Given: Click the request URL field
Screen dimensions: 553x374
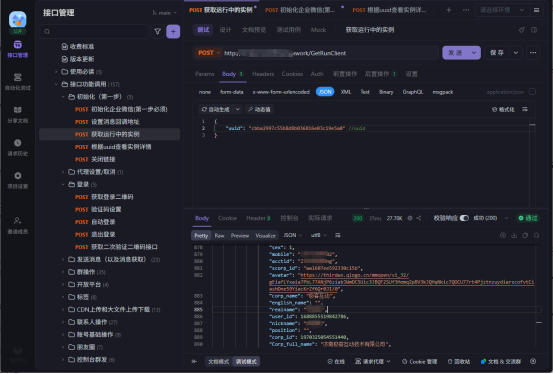Looking at the screenshot, I should click(331, 53).
